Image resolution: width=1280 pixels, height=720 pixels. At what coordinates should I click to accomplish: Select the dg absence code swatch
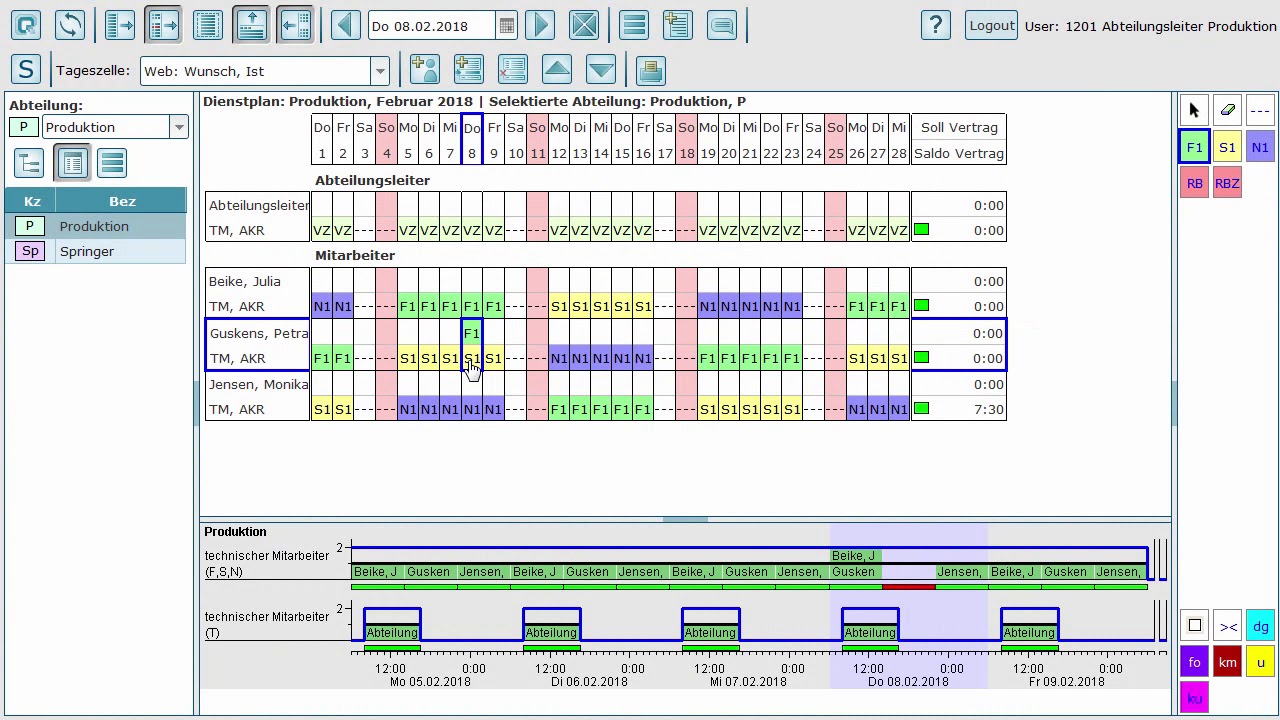[1260, 626]
